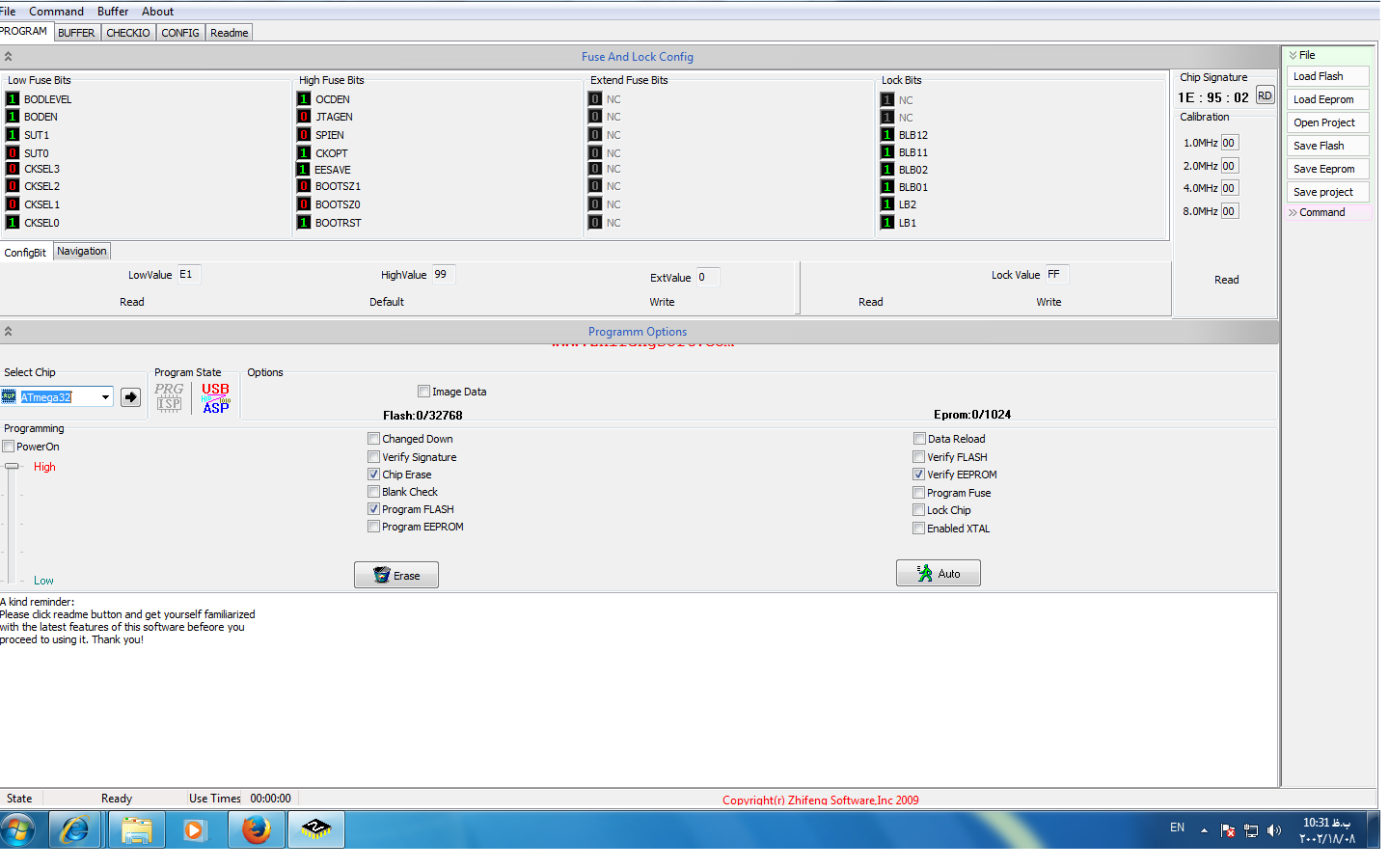The image size is (1389, 868).
Task: Switch to the BUFFER tab
Action: tap(76, 33)
